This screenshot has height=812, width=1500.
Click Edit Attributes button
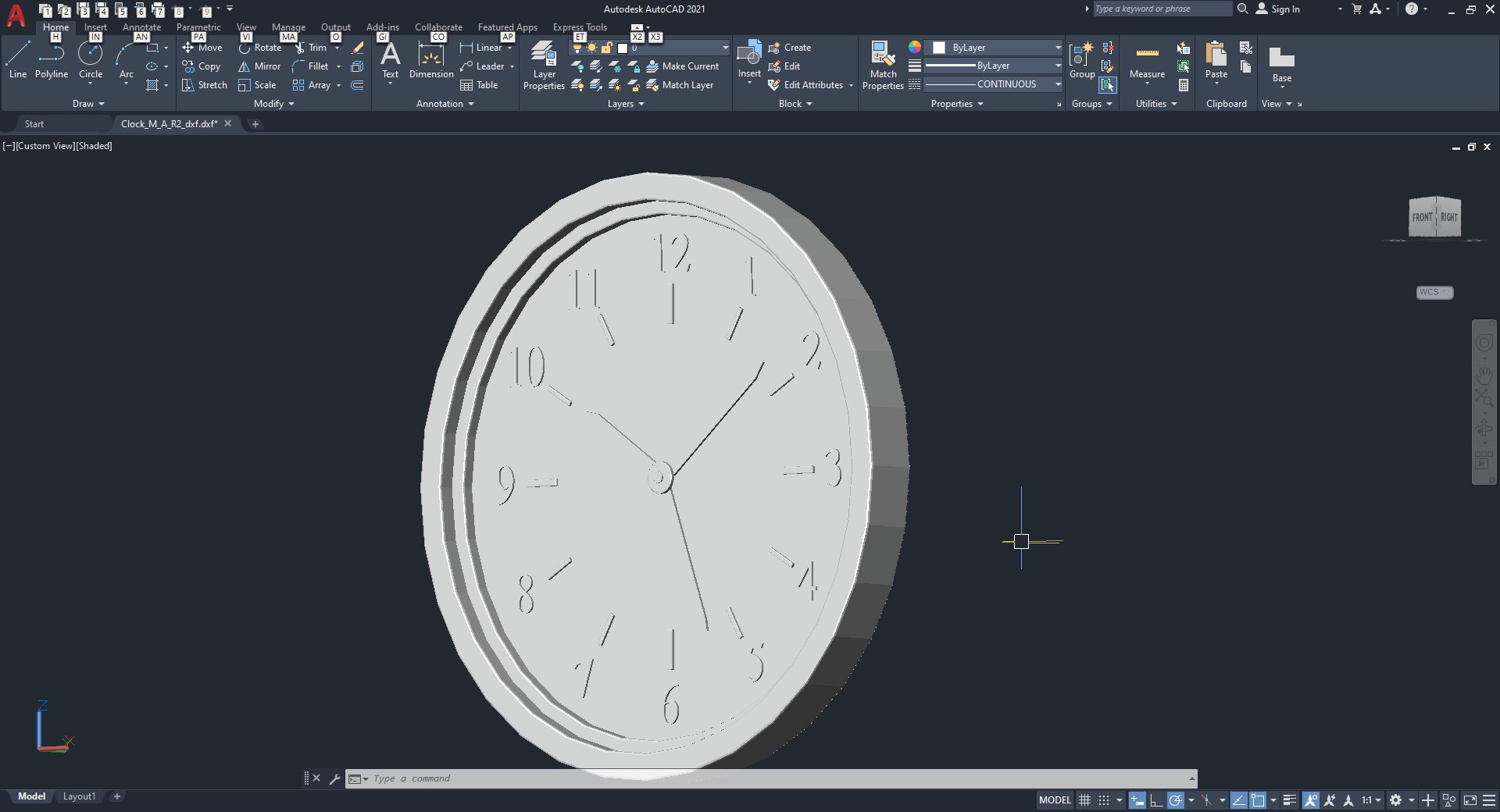806,85
